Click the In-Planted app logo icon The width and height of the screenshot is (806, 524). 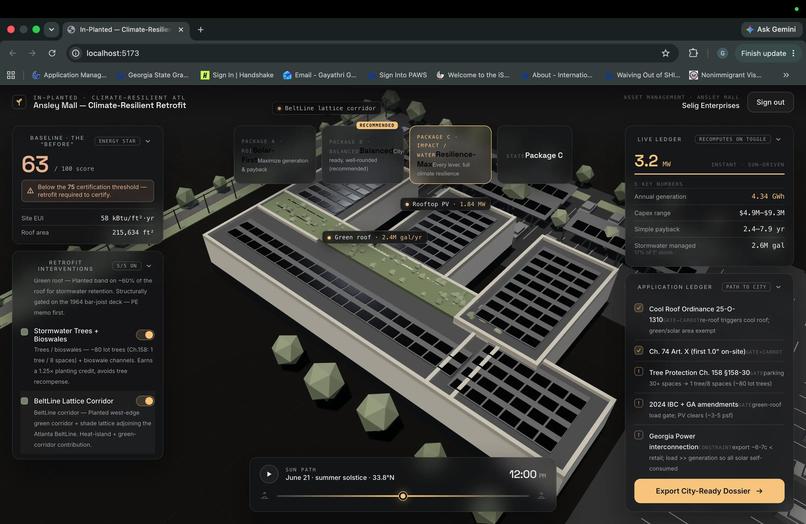tap(19, 102)
